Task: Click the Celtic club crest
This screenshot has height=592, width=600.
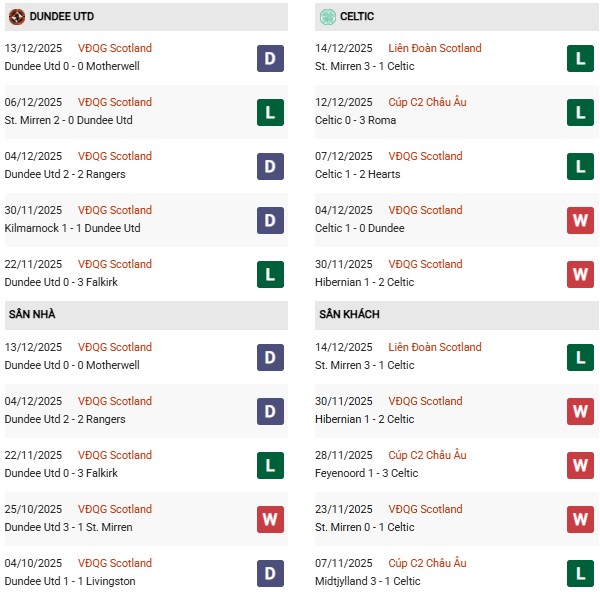Action: coord(327,17)
